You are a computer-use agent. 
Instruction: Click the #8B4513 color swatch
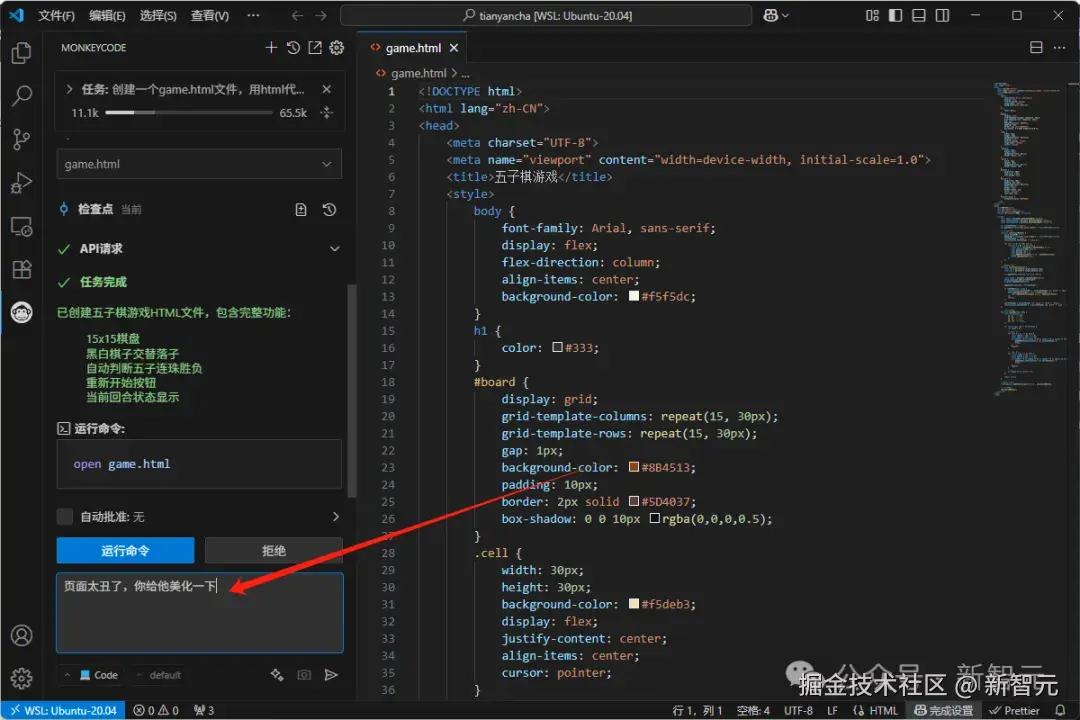tap(634, 467)
